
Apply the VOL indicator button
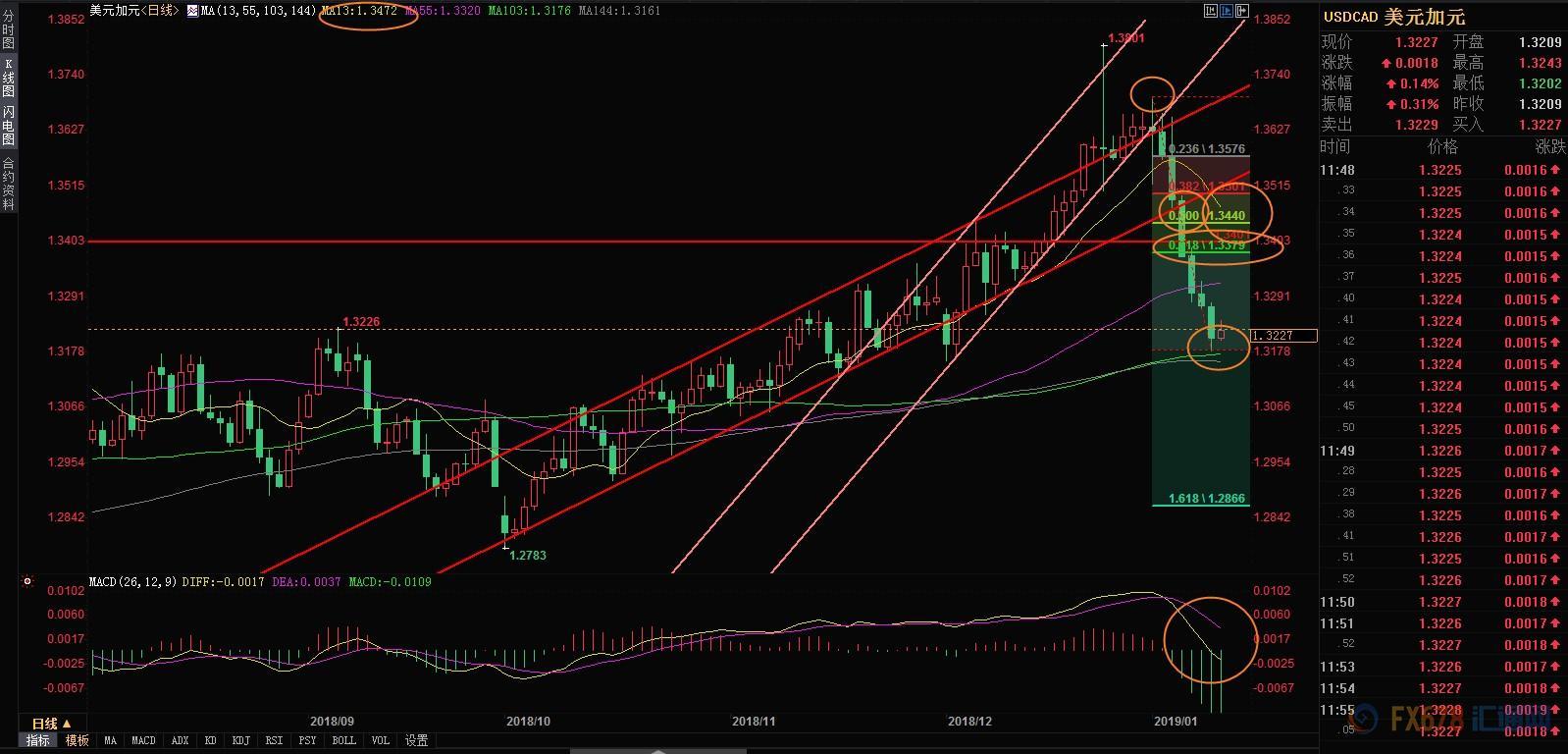[x=380, y=740]
